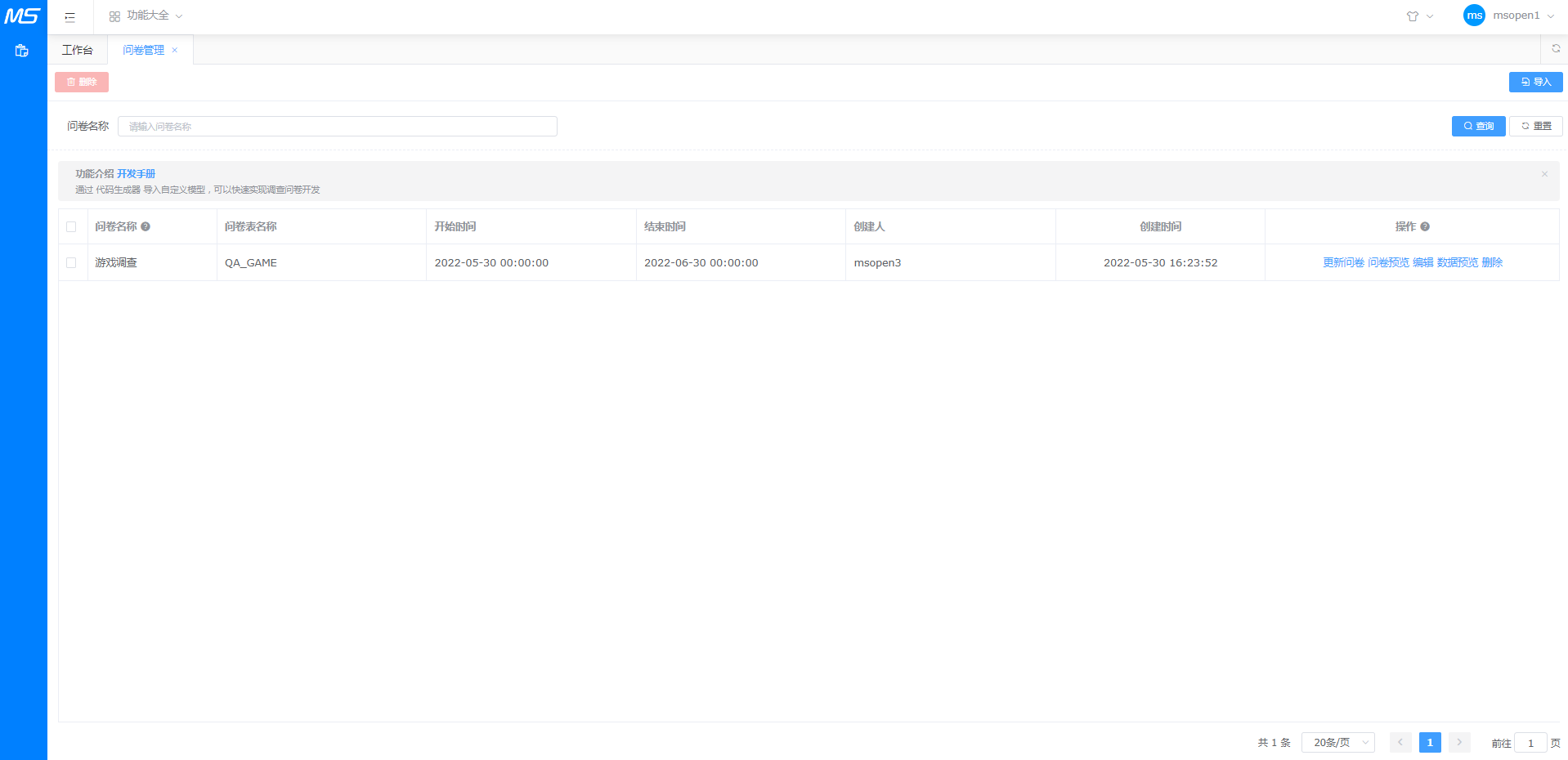Viewport: 1568px width, 760px height.
Task: Open the 20条/页 page size dropdown
Action: [x=1337, y=743]
